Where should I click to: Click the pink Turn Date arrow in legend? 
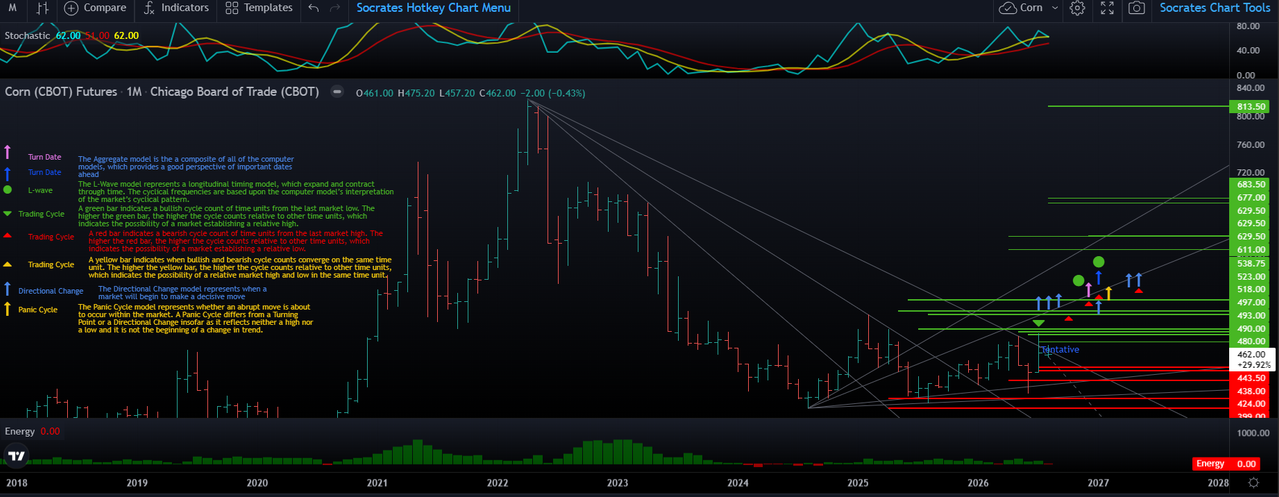8,153
